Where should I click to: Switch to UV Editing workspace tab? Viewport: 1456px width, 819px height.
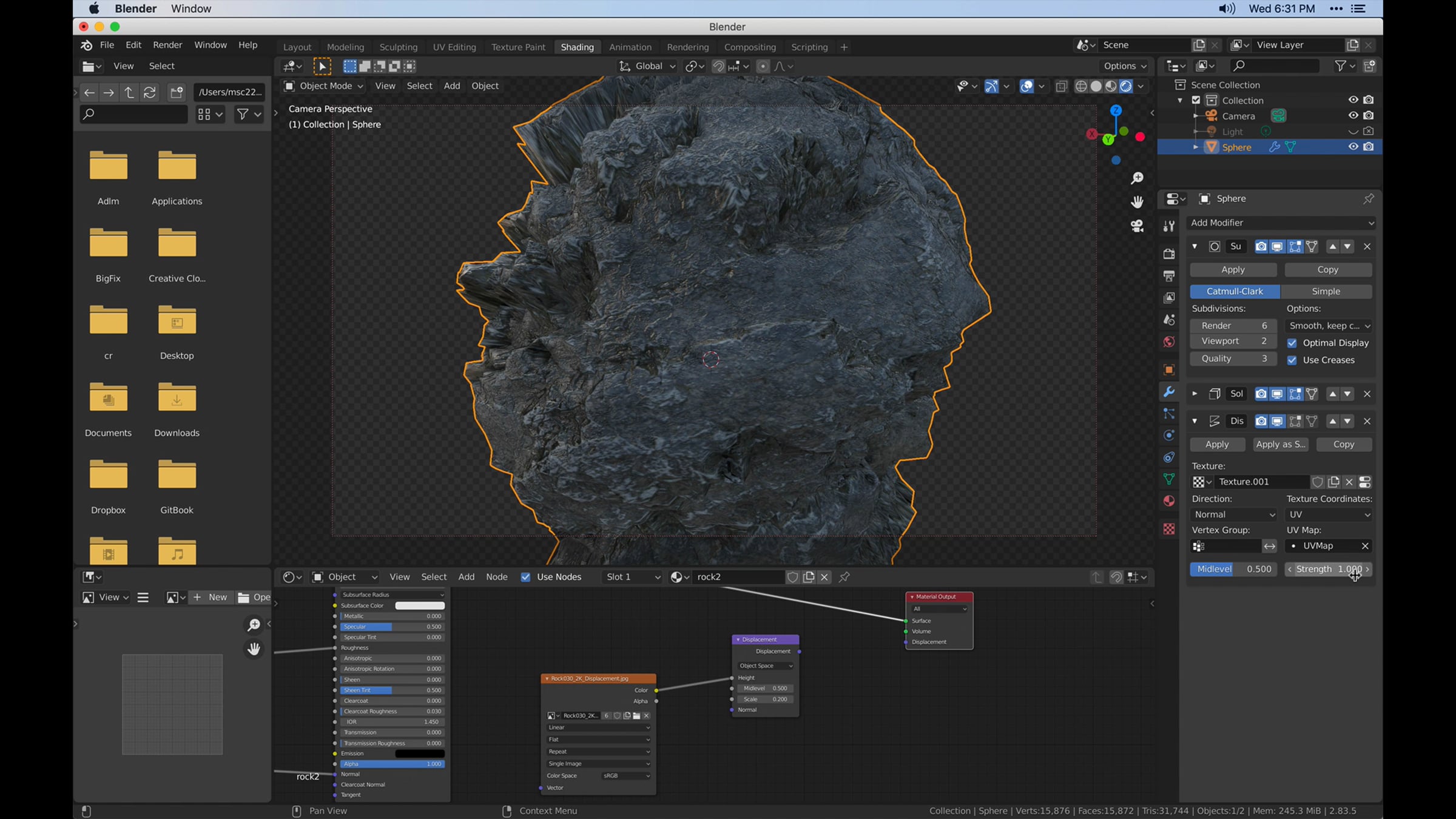coord(454,47)
